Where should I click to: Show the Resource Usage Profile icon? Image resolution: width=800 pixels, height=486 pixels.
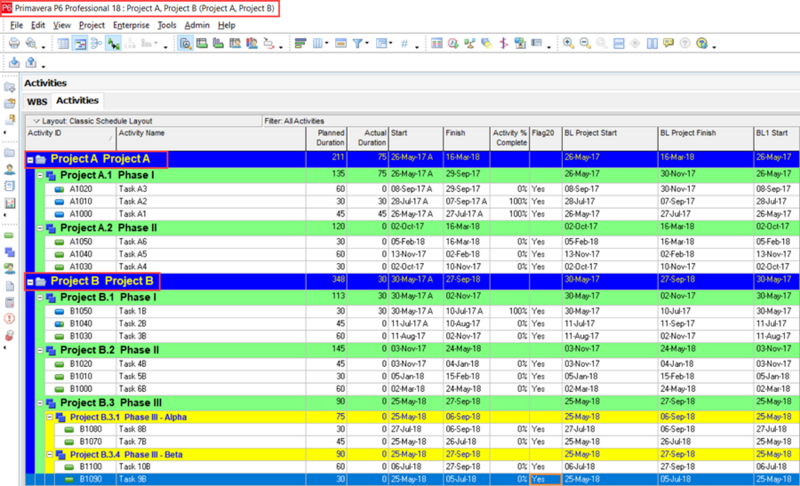[x=252, y=44]
